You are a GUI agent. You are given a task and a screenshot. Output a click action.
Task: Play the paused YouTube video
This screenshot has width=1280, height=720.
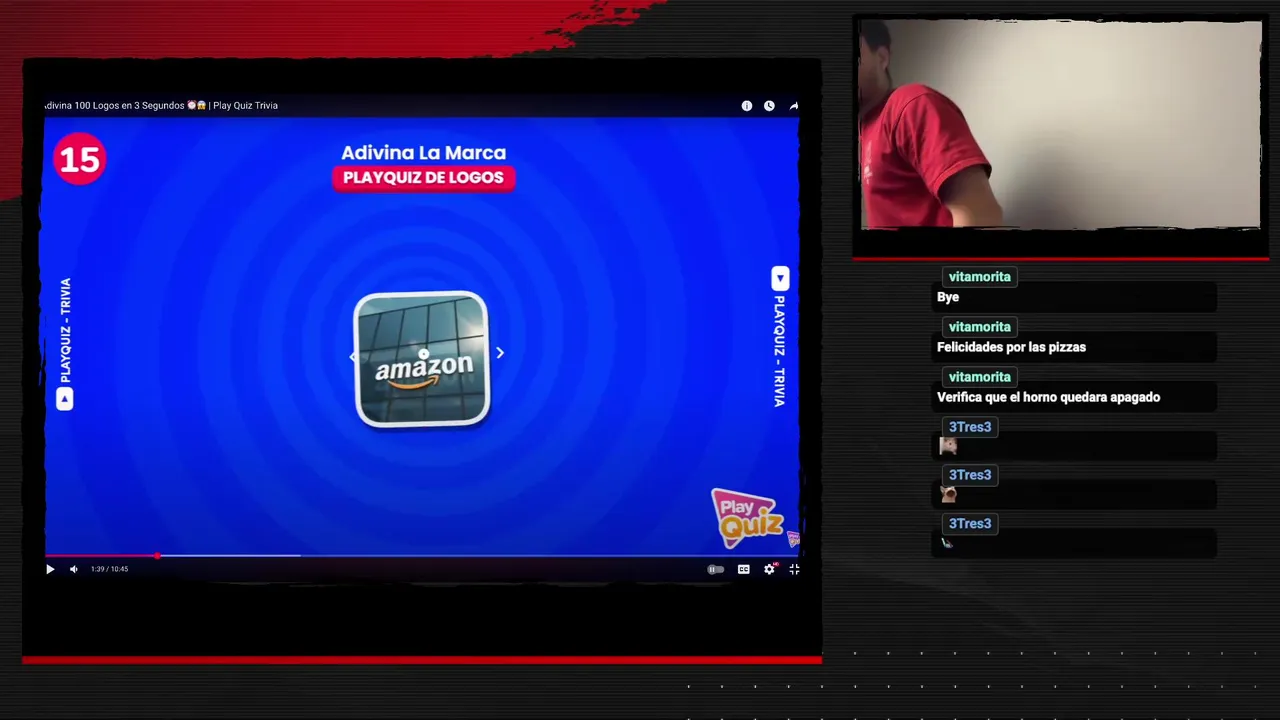point(50,569)
